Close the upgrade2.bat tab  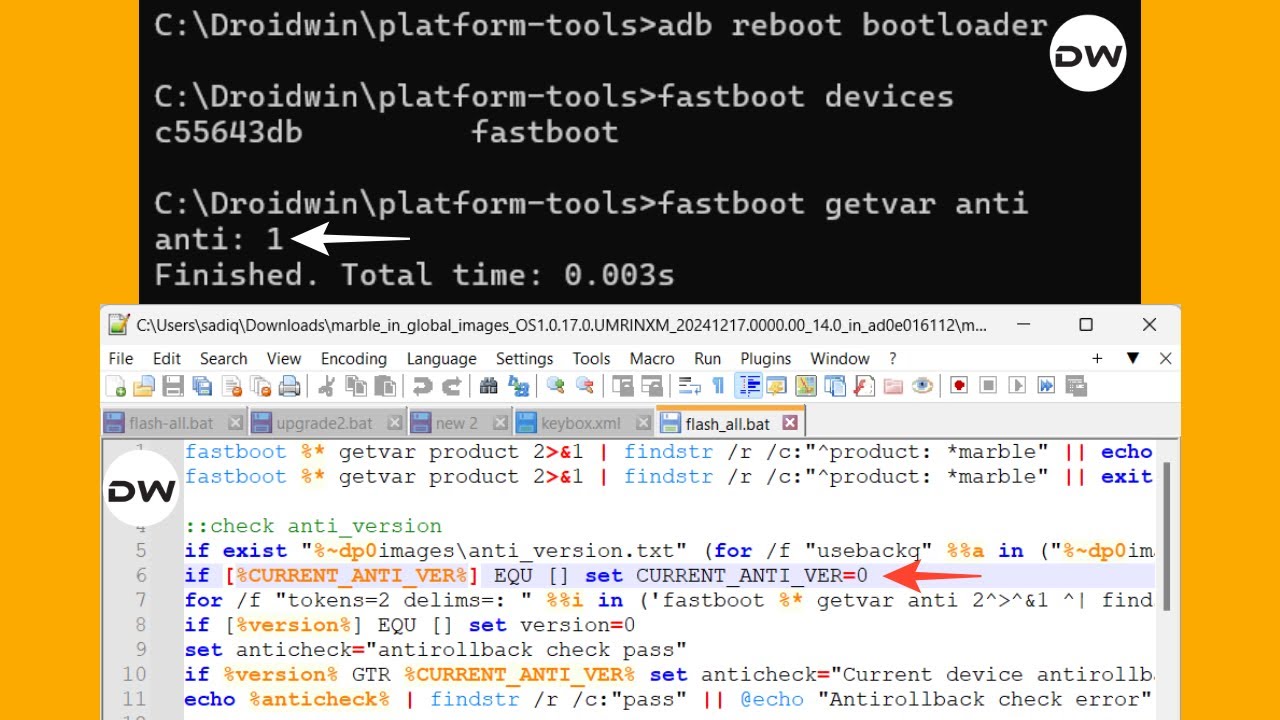394,423
